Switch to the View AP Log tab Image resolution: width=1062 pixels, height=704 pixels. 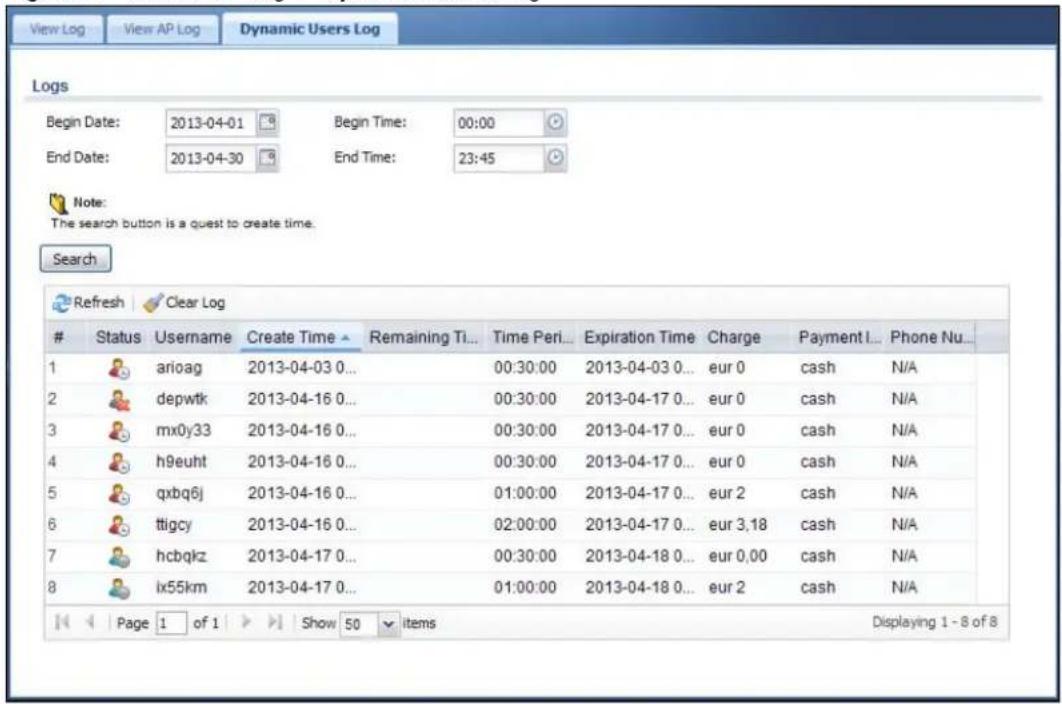pos(163,29)
